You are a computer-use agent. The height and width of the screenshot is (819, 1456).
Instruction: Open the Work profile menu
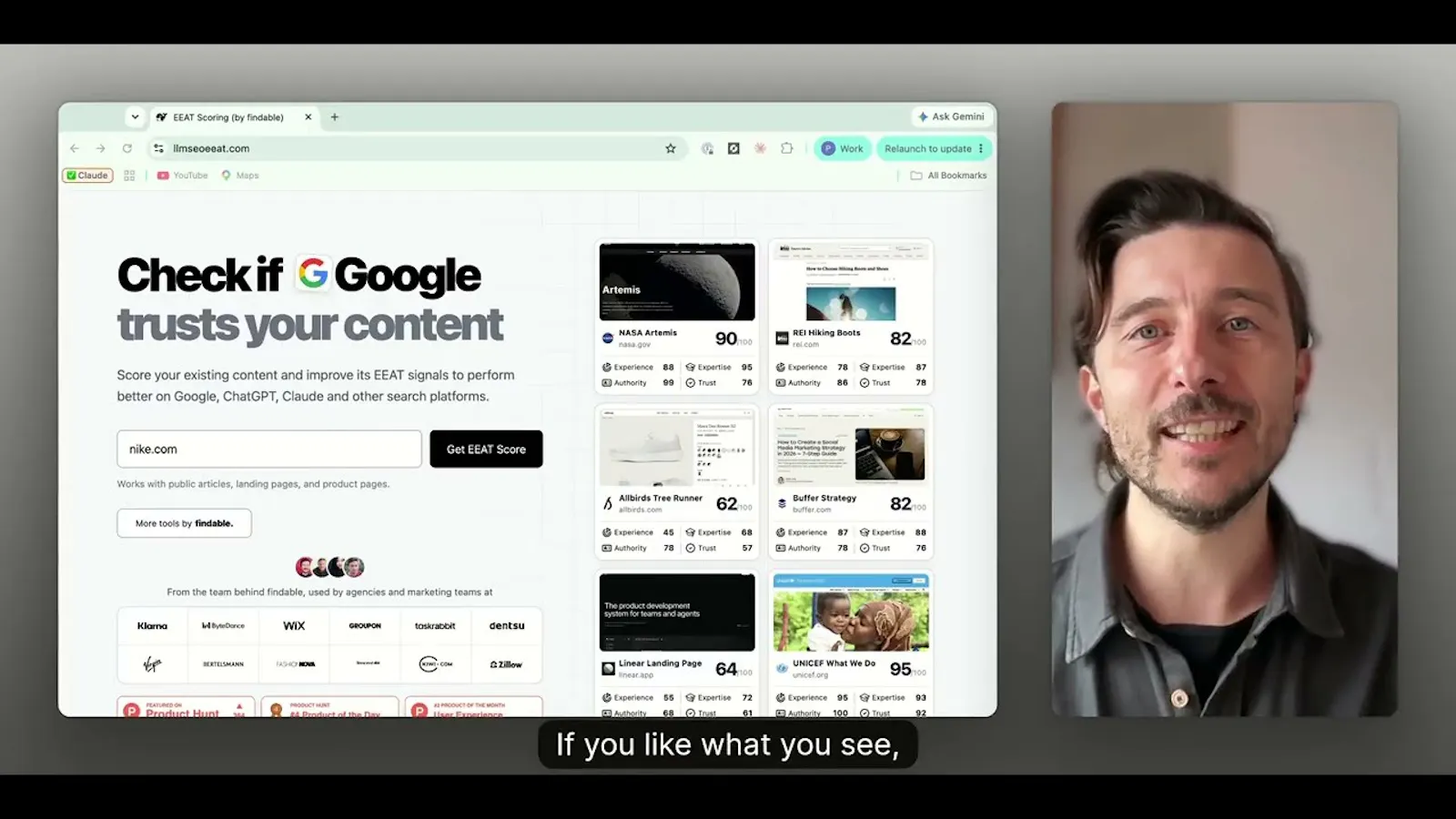coord(842,148)
